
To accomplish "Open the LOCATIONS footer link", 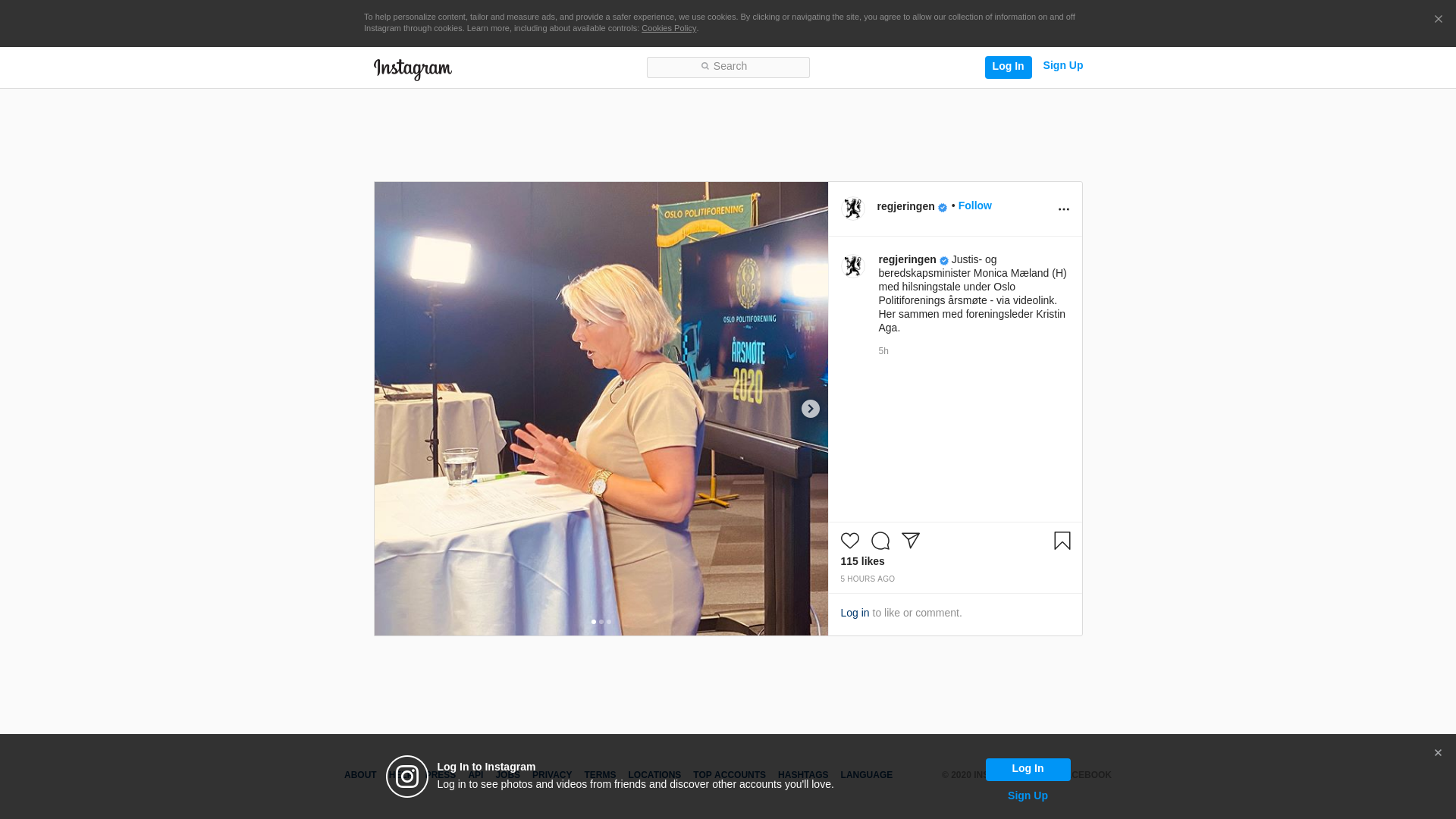I will tap(654, 775).
